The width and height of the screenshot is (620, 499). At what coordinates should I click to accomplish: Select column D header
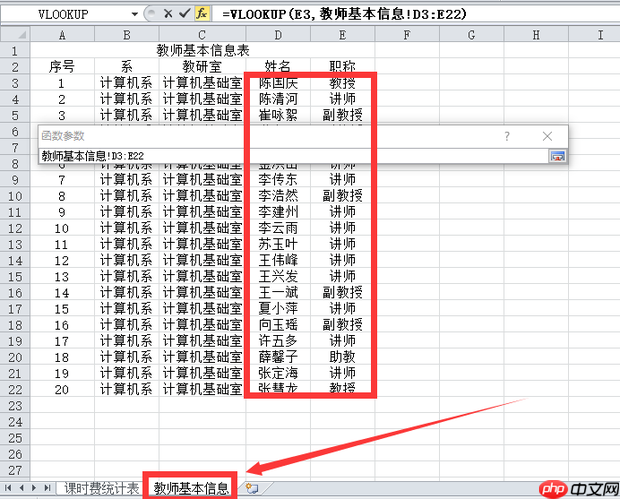point(278,35)
